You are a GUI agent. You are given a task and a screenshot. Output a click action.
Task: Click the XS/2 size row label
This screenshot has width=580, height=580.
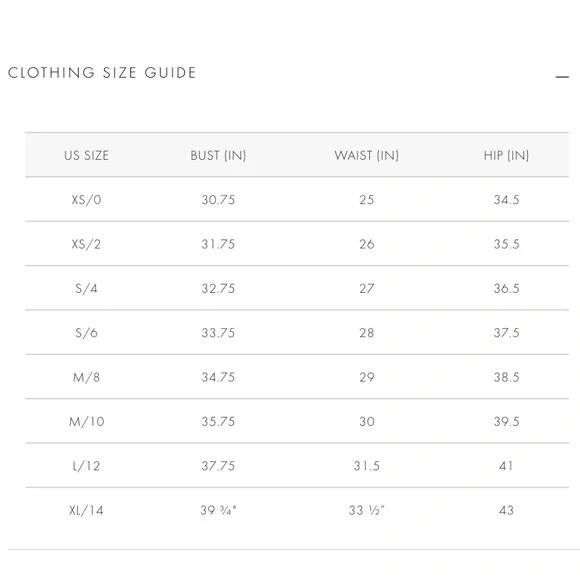(x=86, y=244)
